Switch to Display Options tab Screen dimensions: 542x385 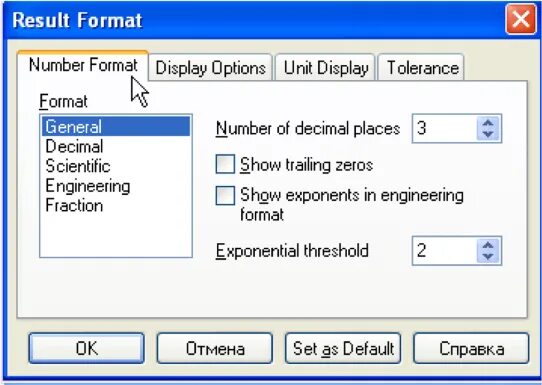[x=210, y=67]
